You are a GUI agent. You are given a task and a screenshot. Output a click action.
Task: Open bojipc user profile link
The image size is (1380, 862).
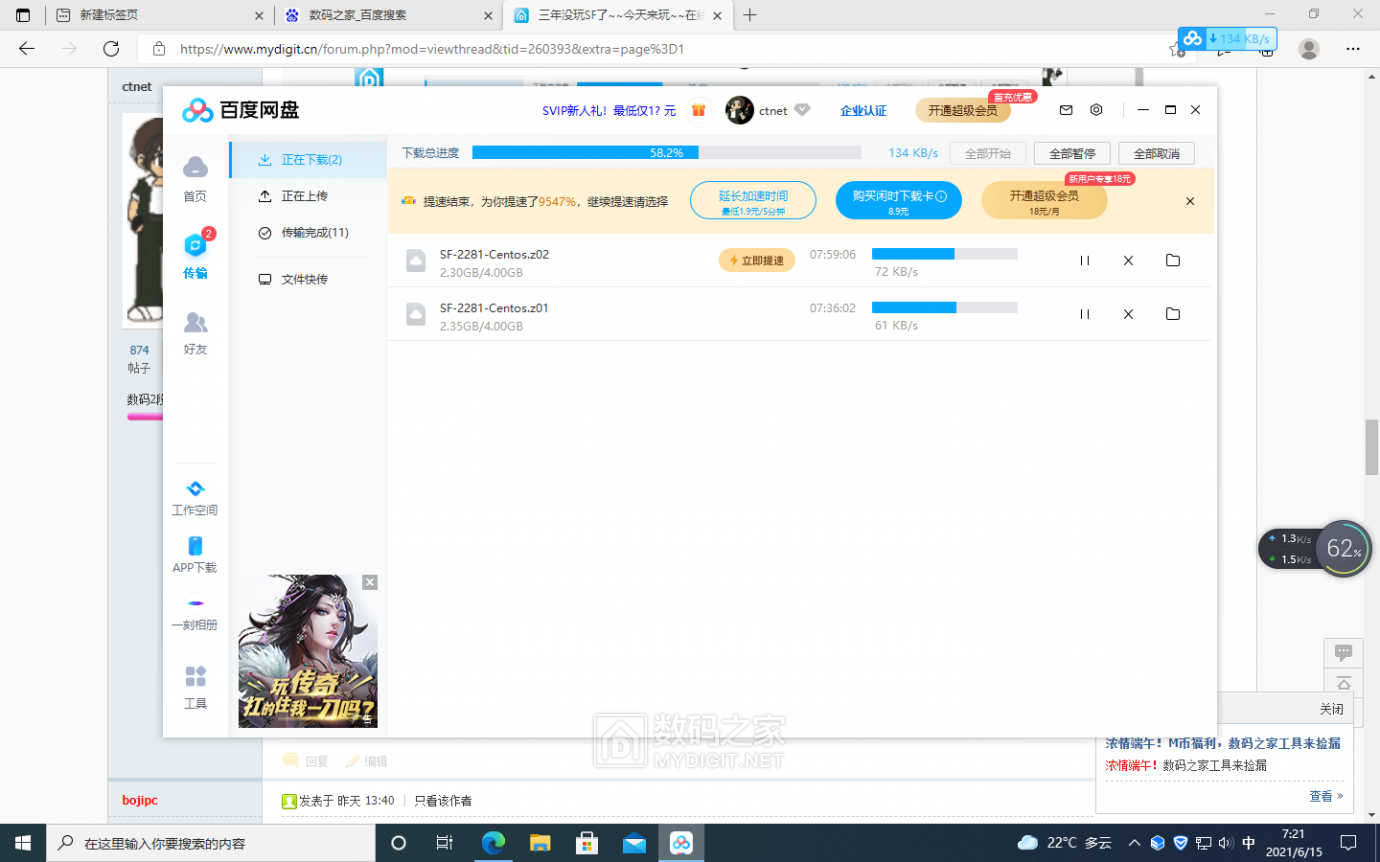[140, 800]
